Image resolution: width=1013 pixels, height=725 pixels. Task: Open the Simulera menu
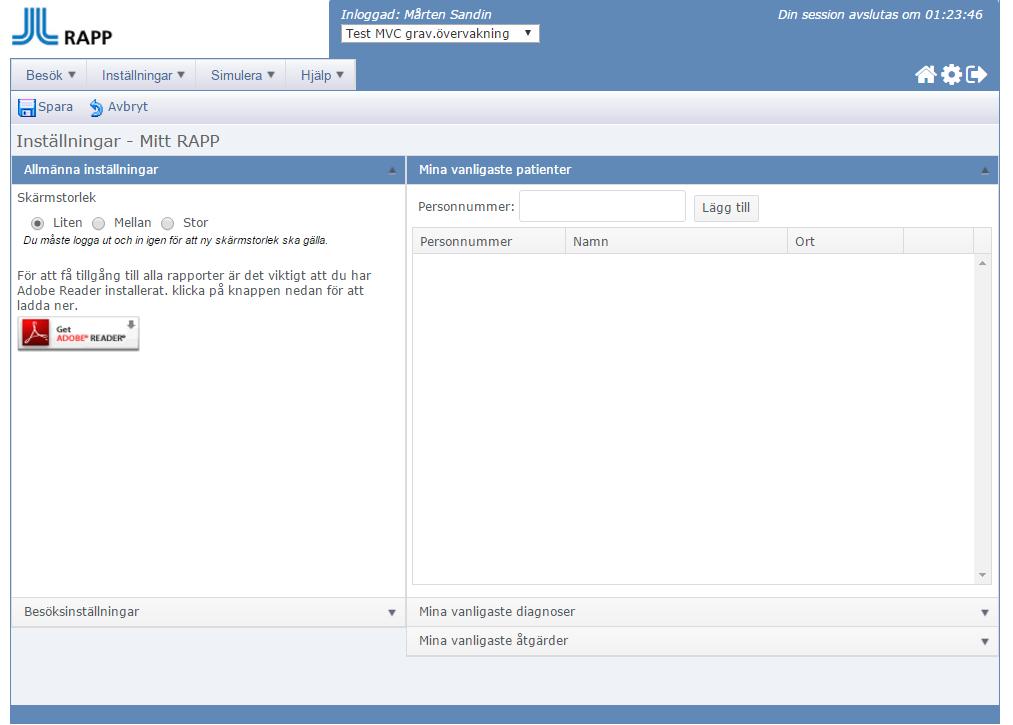pos(242,76)
